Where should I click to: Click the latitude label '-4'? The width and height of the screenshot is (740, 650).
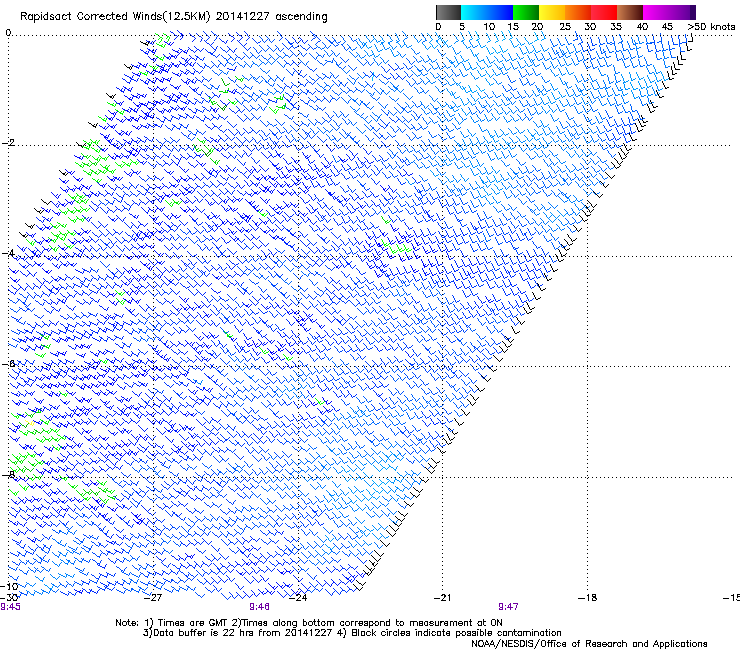pyautogui.click(x=8, y=253)
